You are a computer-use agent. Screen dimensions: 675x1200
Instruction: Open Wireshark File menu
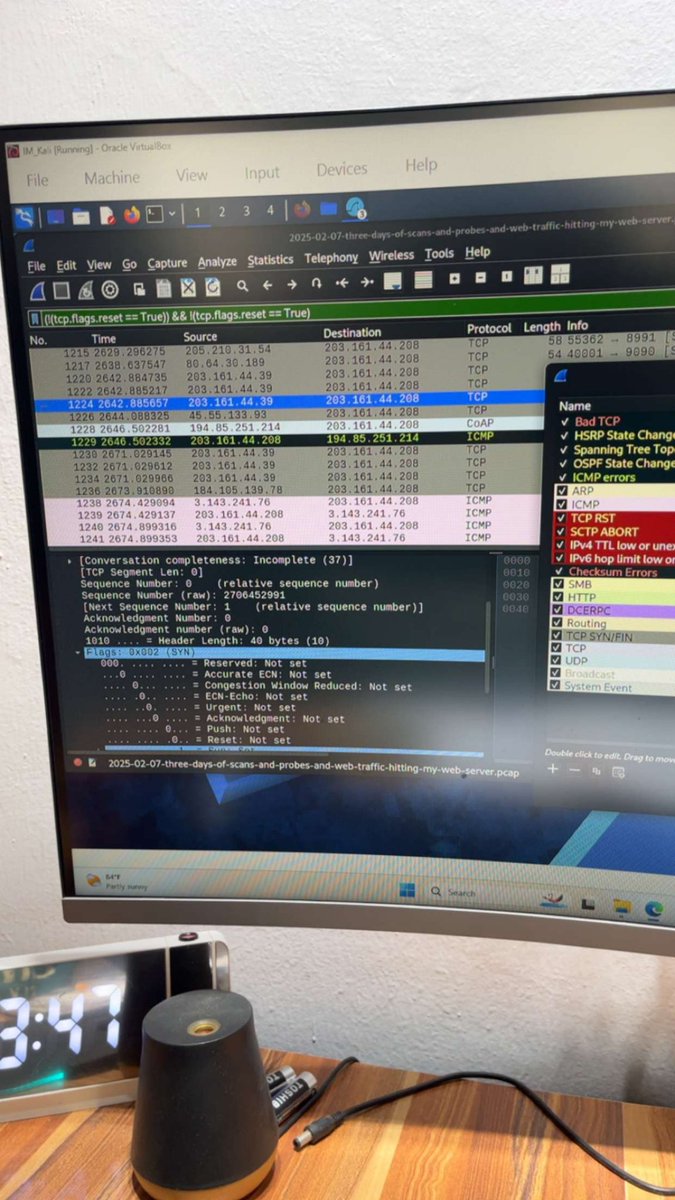click(x=36, y=266)
